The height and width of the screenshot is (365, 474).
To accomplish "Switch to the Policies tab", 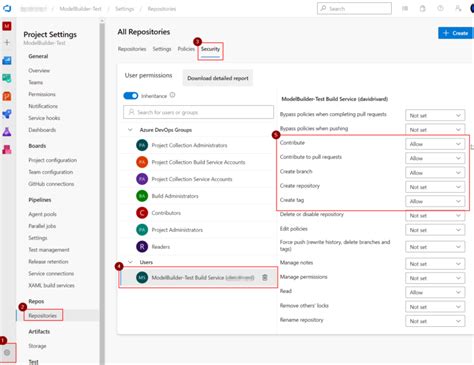I will point(186,49).
